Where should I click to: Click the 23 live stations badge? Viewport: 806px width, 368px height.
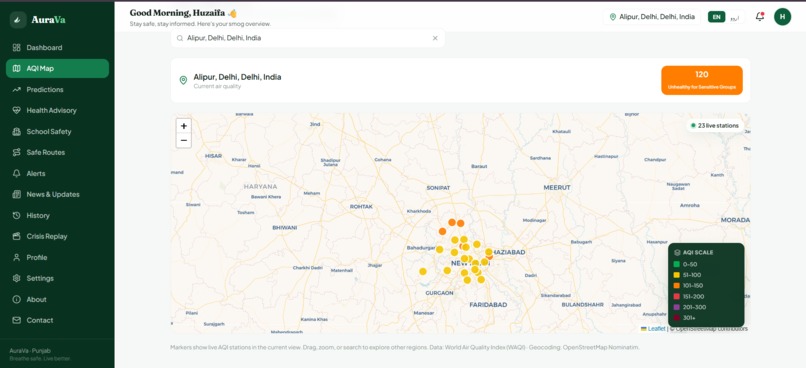[x=715, y=125]
